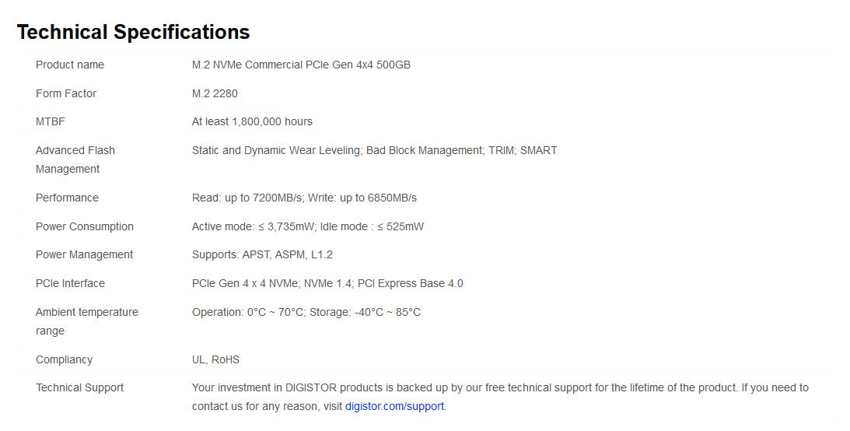Click the Technical Specifications heading
The height and width of the screenshot is (431, 850).
click(133, 32)
